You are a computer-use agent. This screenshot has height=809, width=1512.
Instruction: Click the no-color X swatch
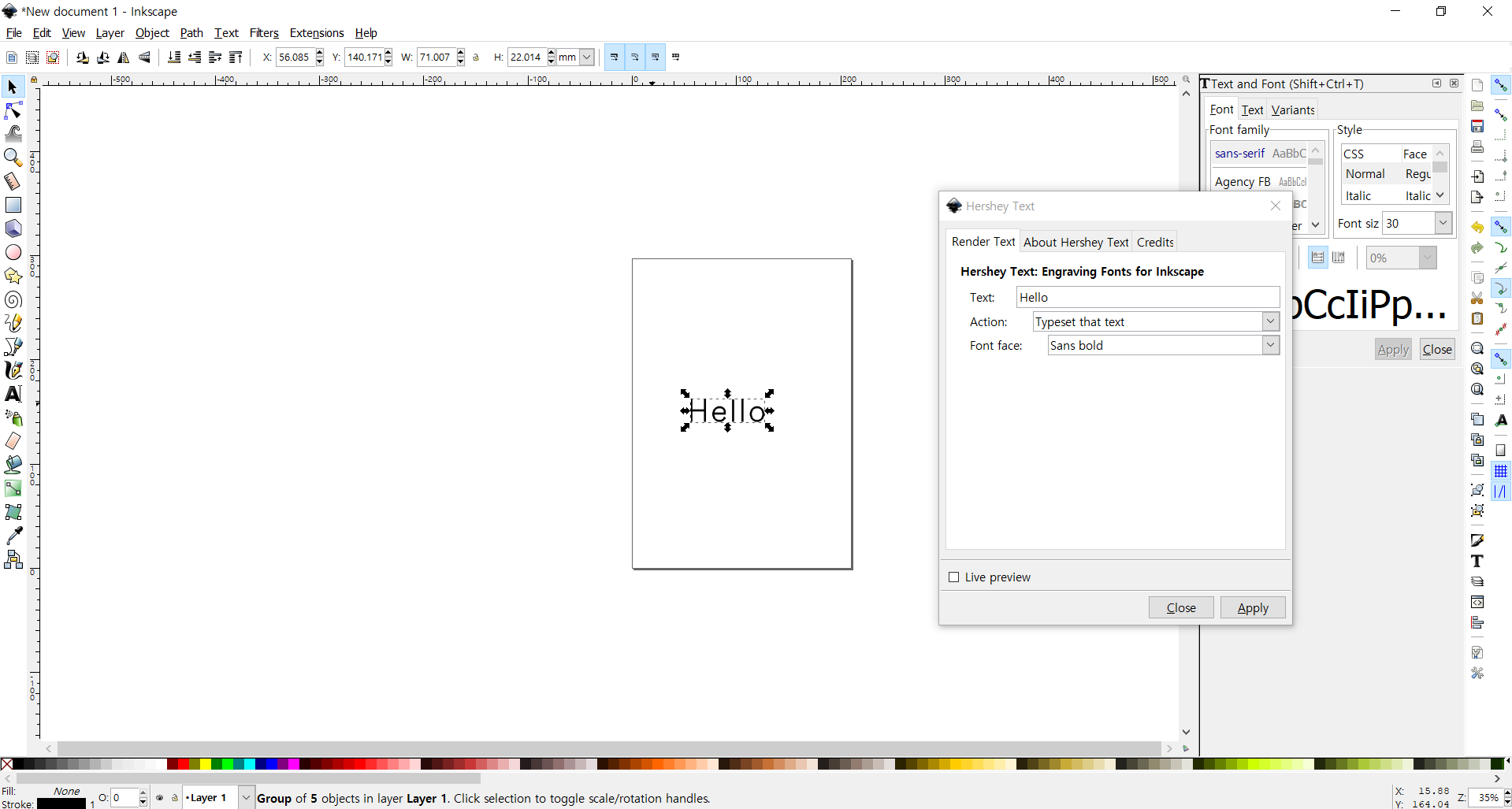(6, 764)
